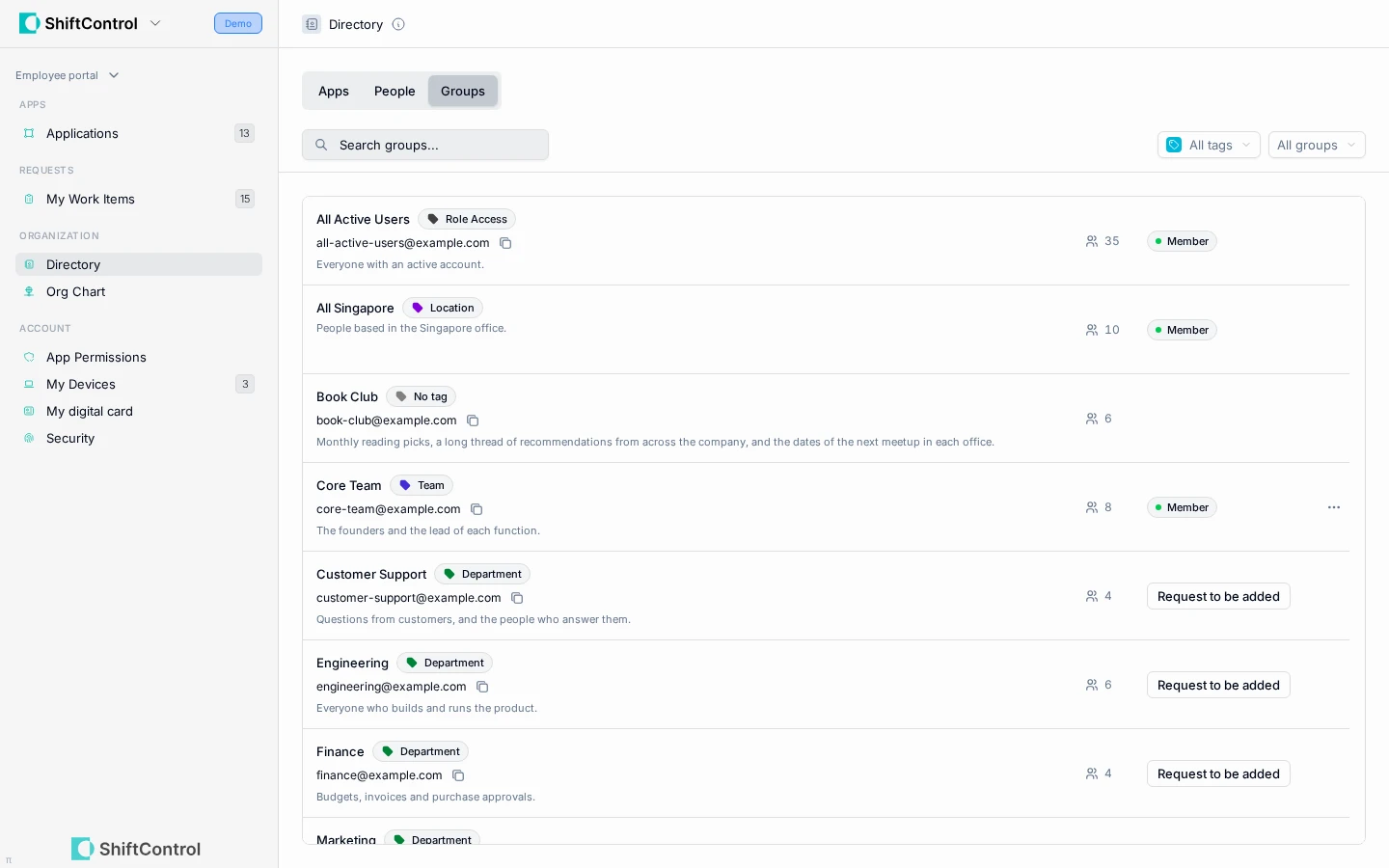Click the My digital card sidebar icon

click(29, 411)
